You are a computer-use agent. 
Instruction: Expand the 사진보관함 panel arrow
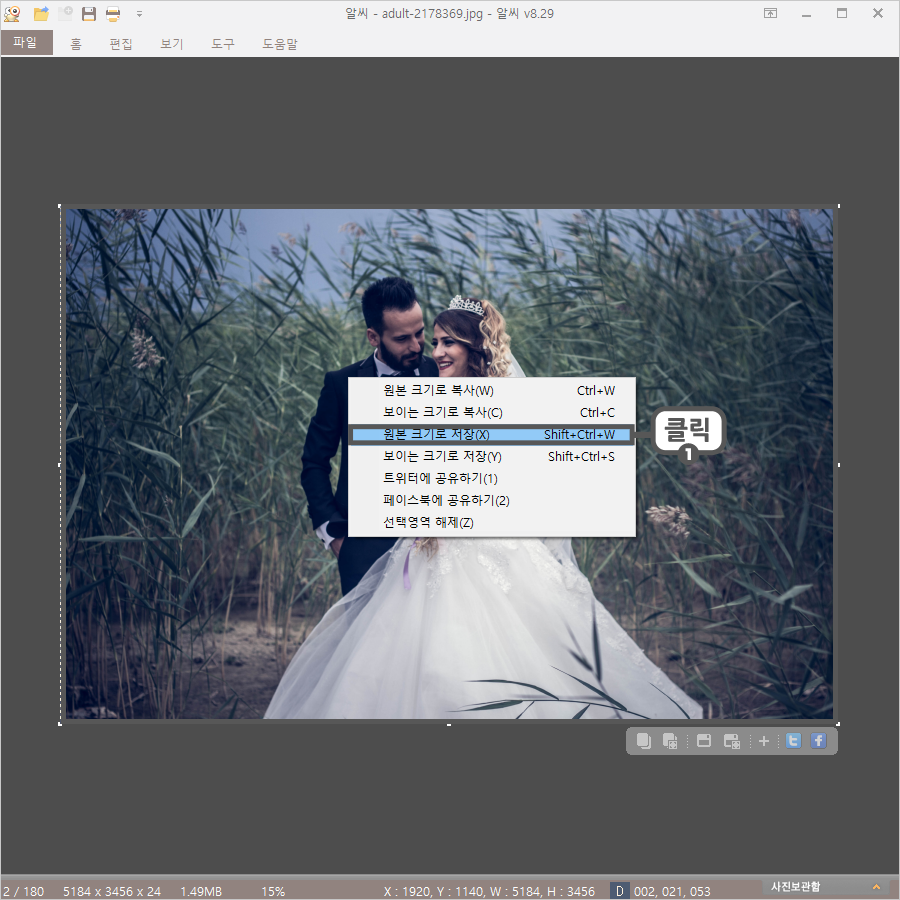pos(876,887)
